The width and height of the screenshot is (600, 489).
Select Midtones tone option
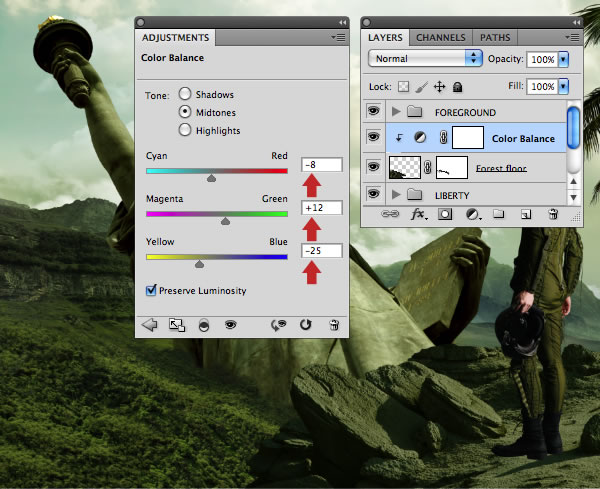tap(185, 112)
